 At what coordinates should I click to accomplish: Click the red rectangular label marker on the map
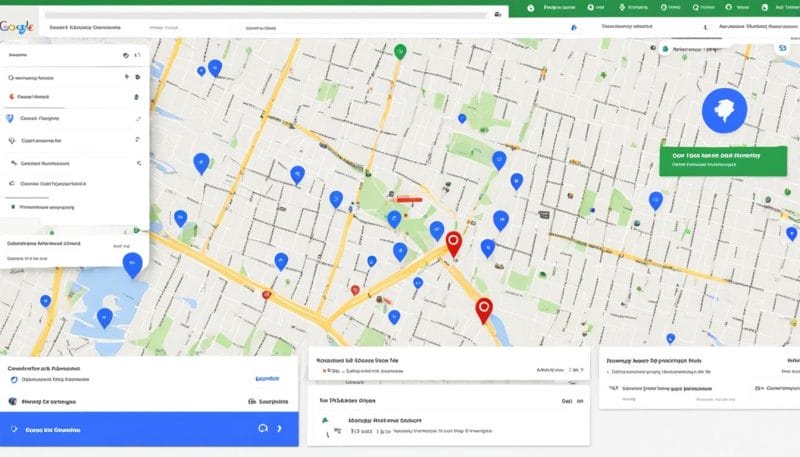click(x=409, y=200)
